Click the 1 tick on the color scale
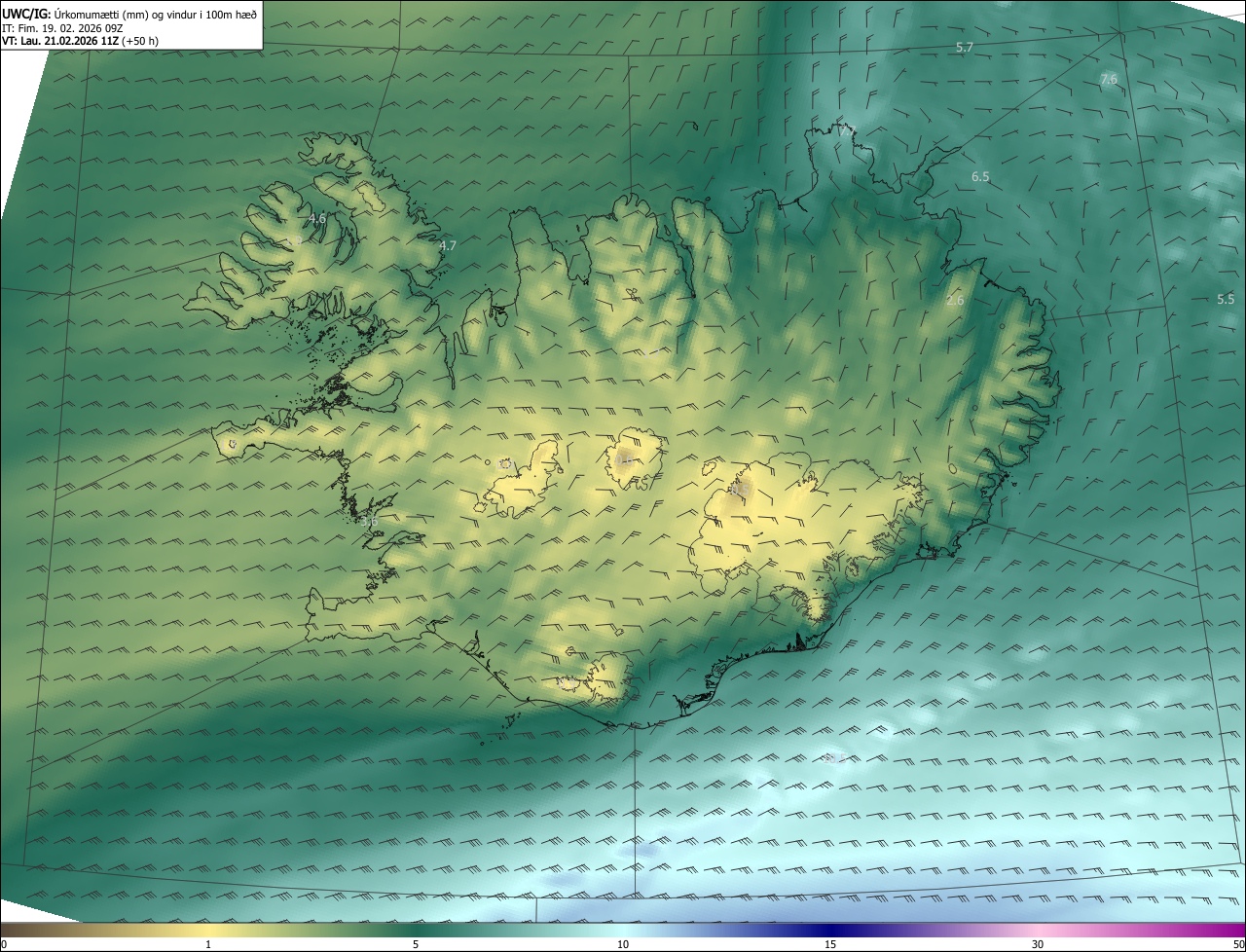Screen dimensions: 1246x952 [208, 944]
